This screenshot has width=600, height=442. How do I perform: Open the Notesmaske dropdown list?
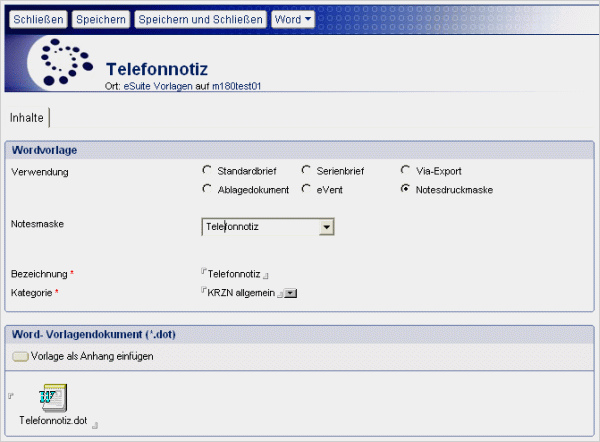click(x=326, y=228)
